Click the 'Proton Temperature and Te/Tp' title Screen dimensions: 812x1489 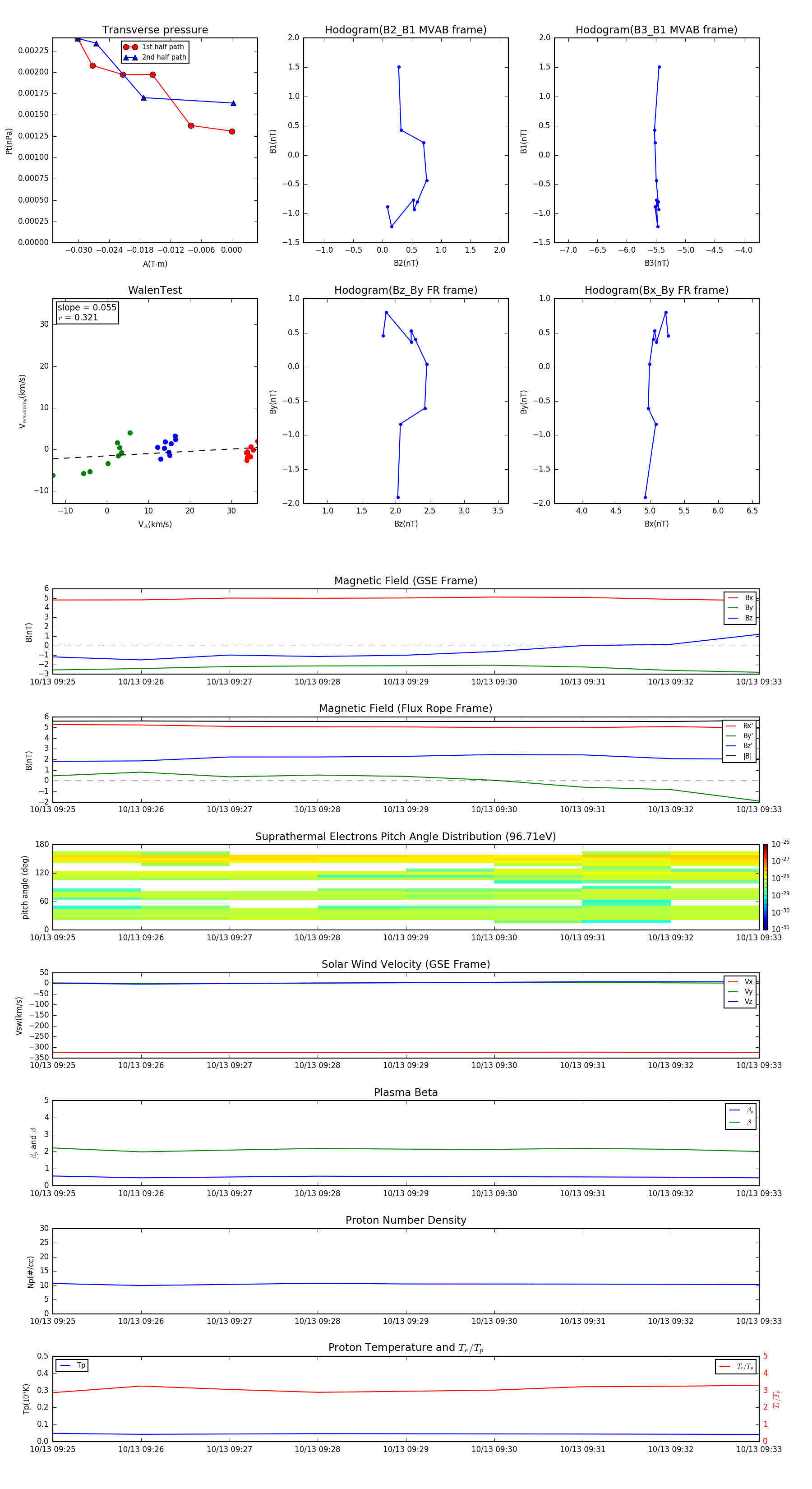(406, 1348)
